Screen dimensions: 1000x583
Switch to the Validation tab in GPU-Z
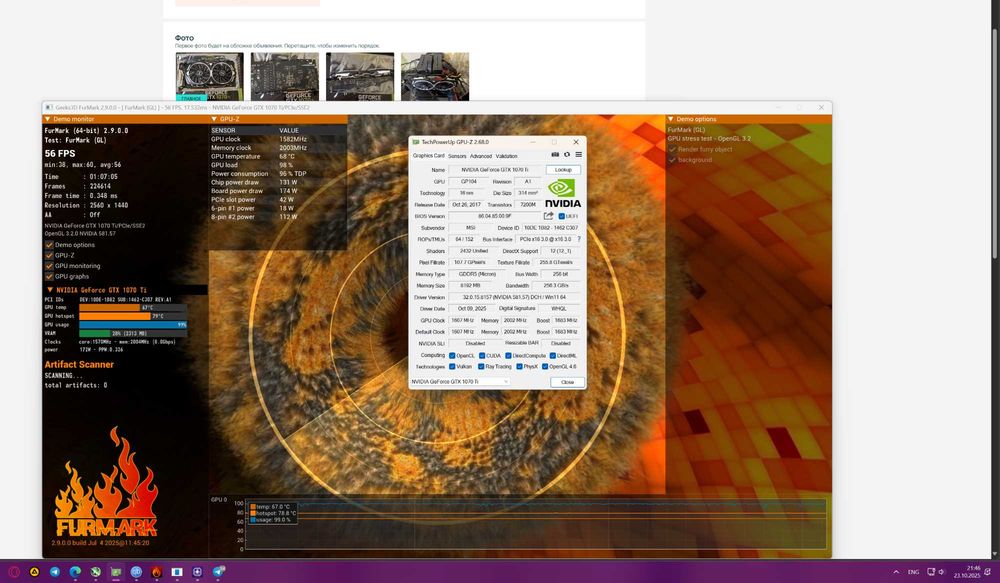pyautogui.click(x=506, y=156)
